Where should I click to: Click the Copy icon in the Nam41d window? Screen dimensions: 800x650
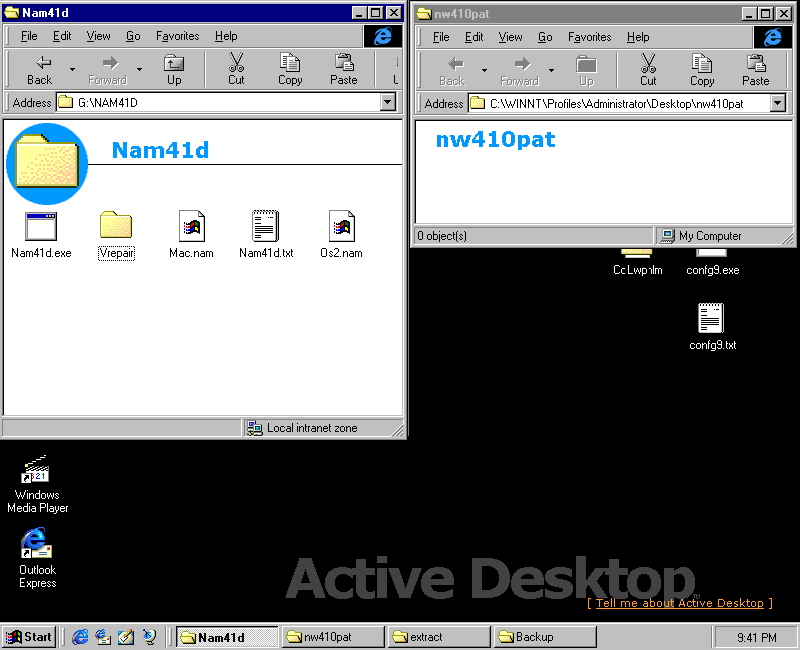pos(290,70)
